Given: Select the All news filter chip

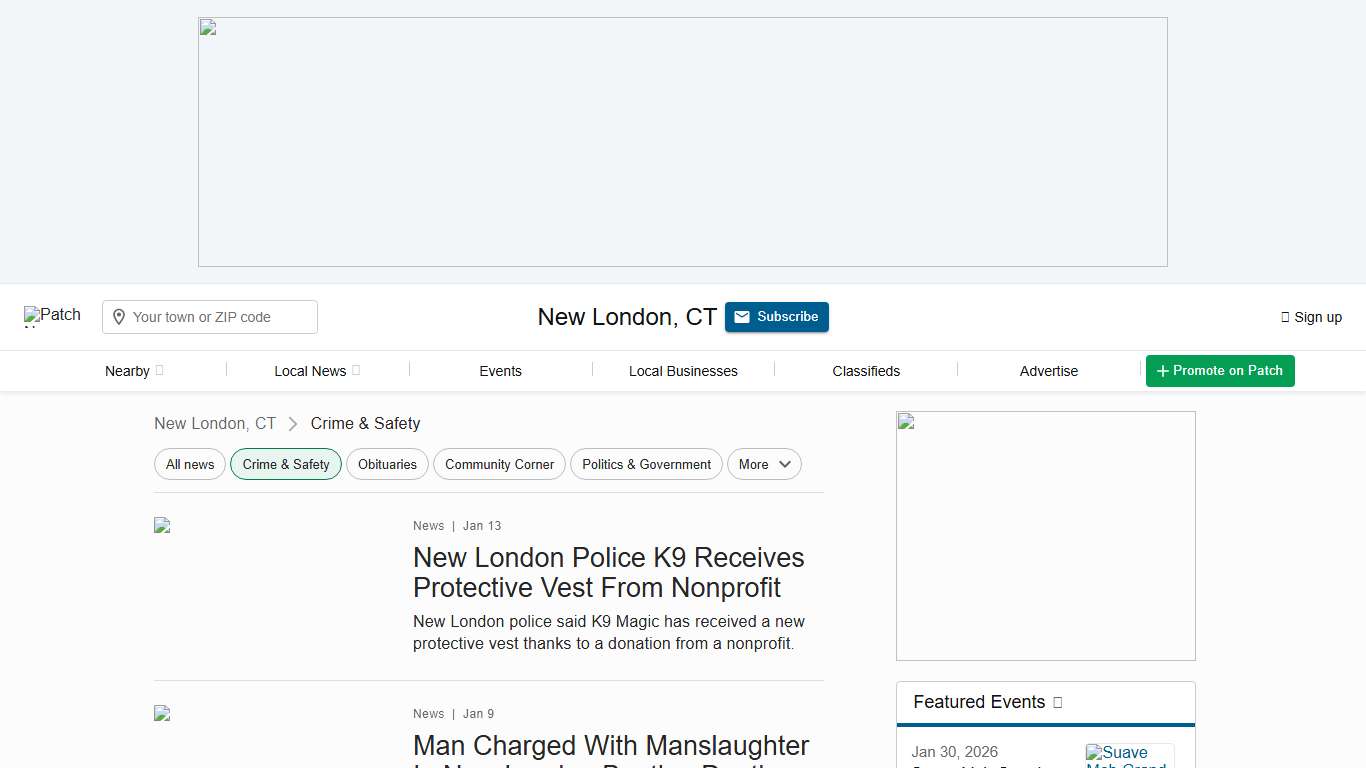Looking at the screenshot, I should coord(190,464).
